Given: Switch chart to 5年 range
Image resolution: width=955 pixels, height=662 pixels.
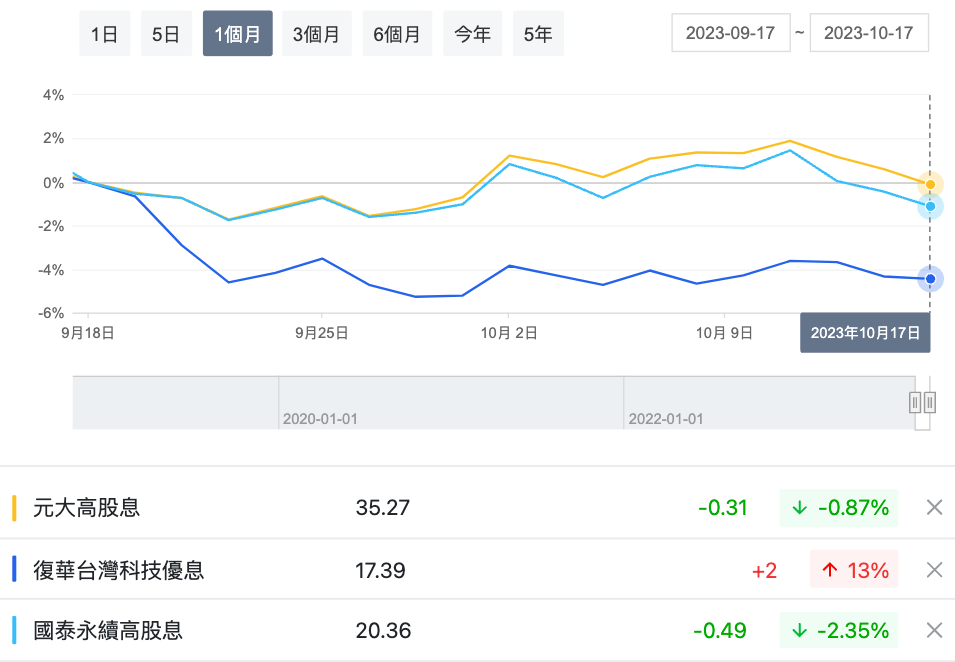Looking at the screenshot, I should 538,35.
